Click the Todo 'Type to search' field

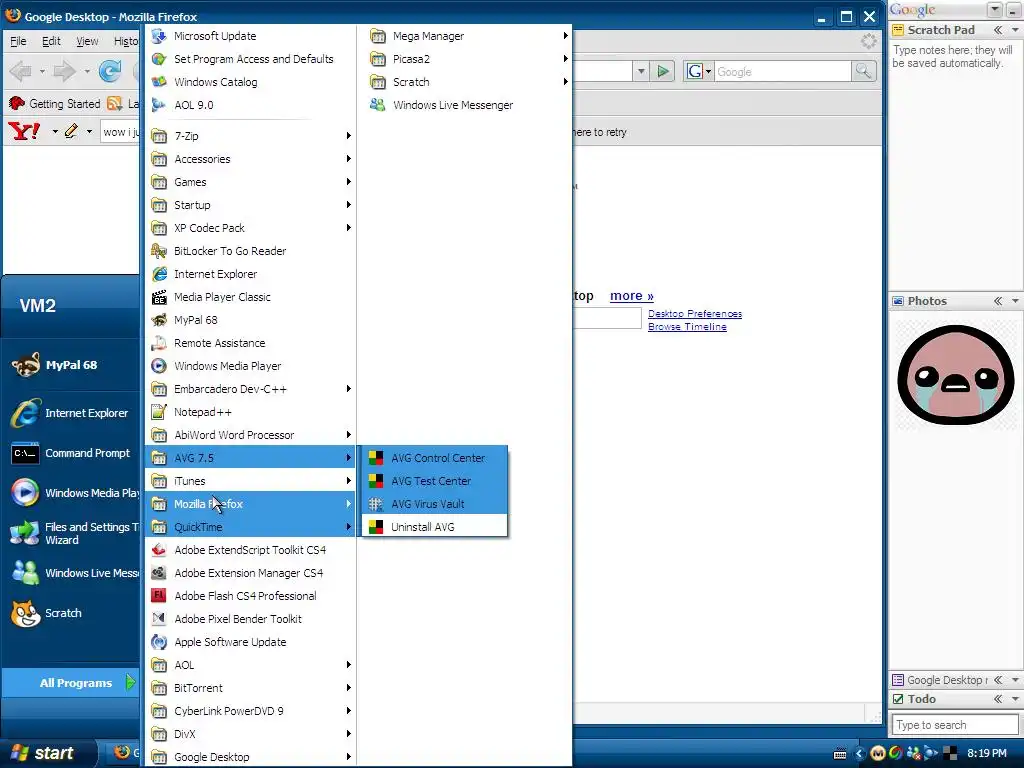pos(954,724)
